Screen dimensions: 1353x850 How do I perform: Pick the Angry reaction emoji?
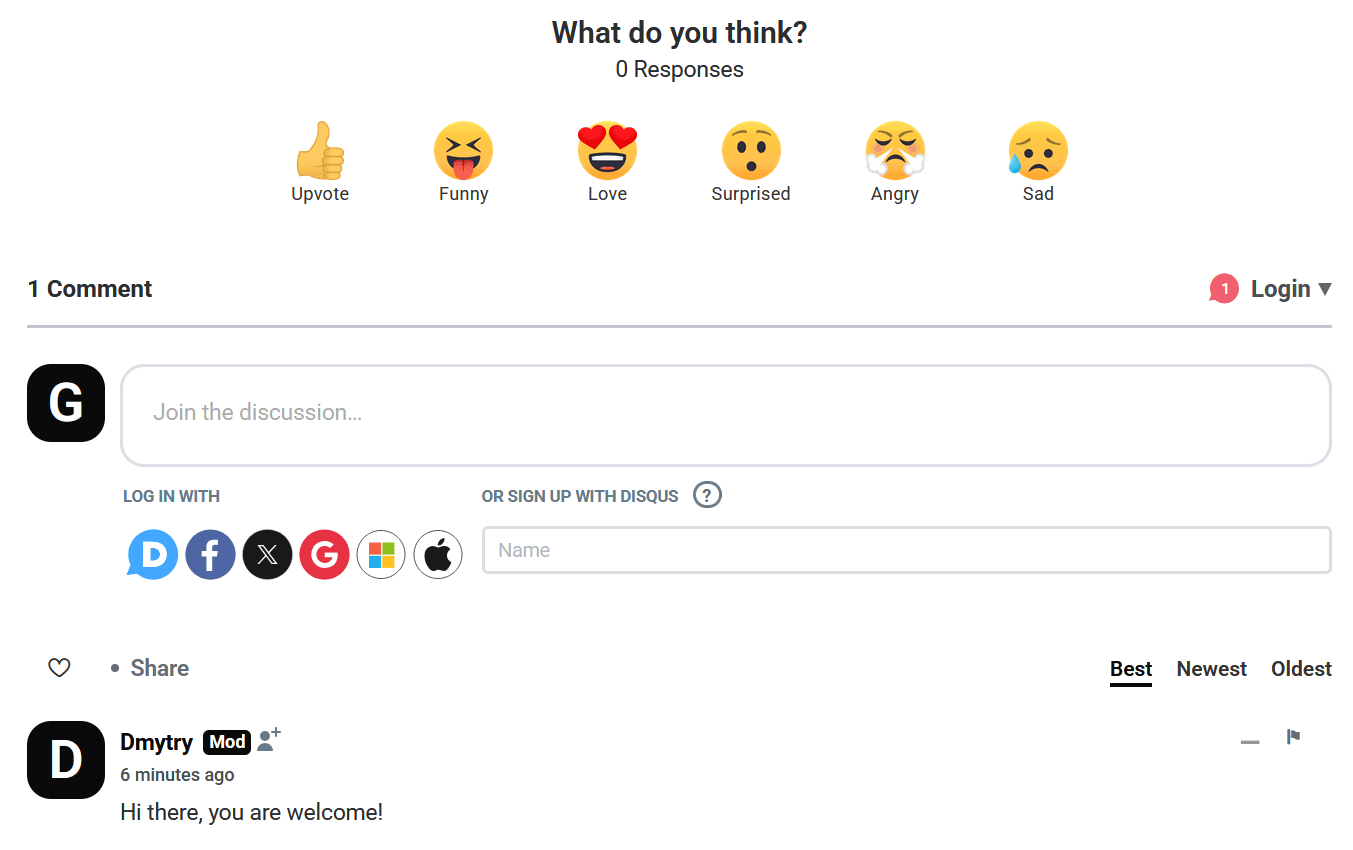(895, 152)
